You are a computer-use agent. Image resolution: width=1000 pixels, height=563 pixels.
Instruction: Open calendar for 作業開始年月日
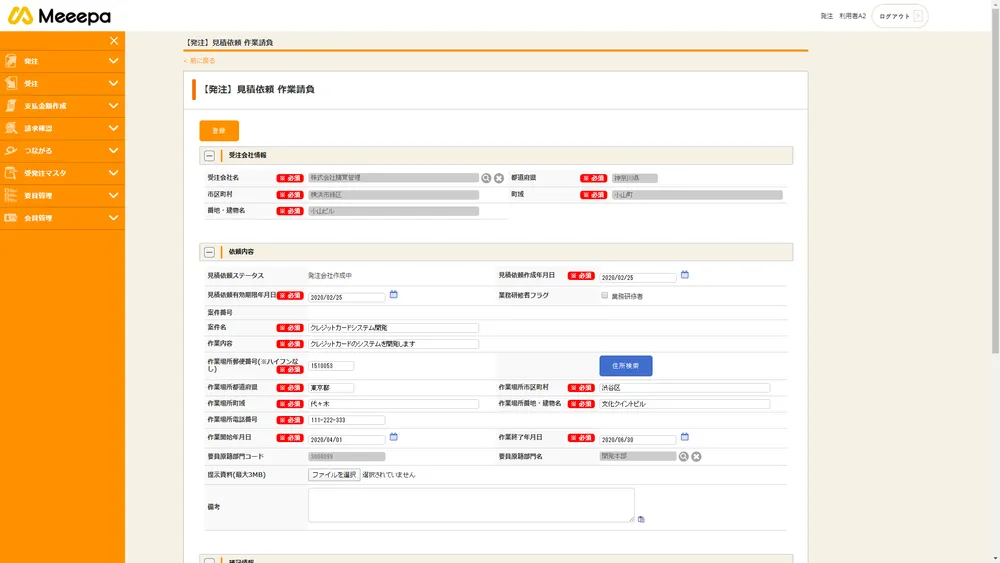click(x=393, y=437)
